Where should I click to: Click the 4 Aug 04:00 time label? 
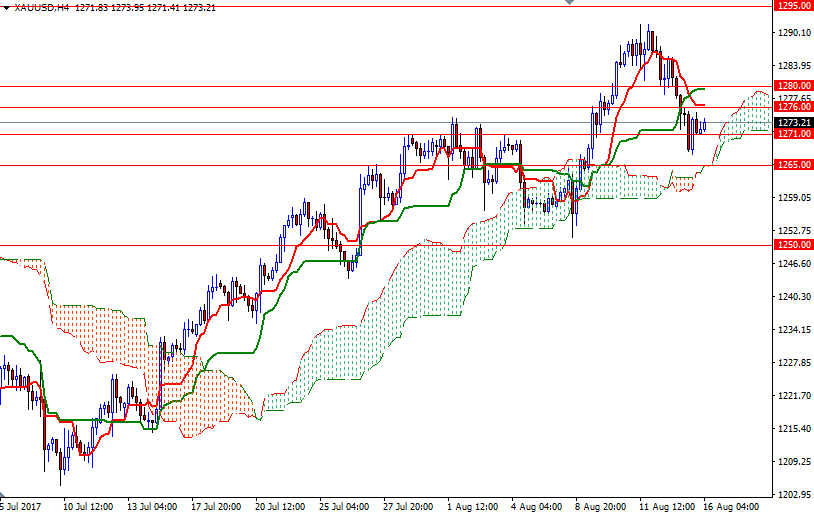537,507
